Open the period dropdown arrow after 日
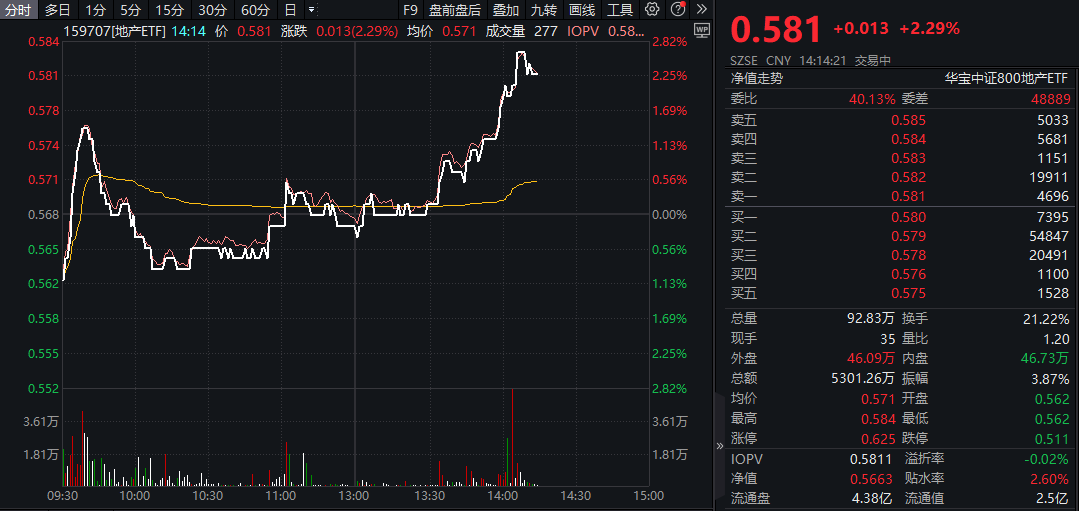 (312, 10)
